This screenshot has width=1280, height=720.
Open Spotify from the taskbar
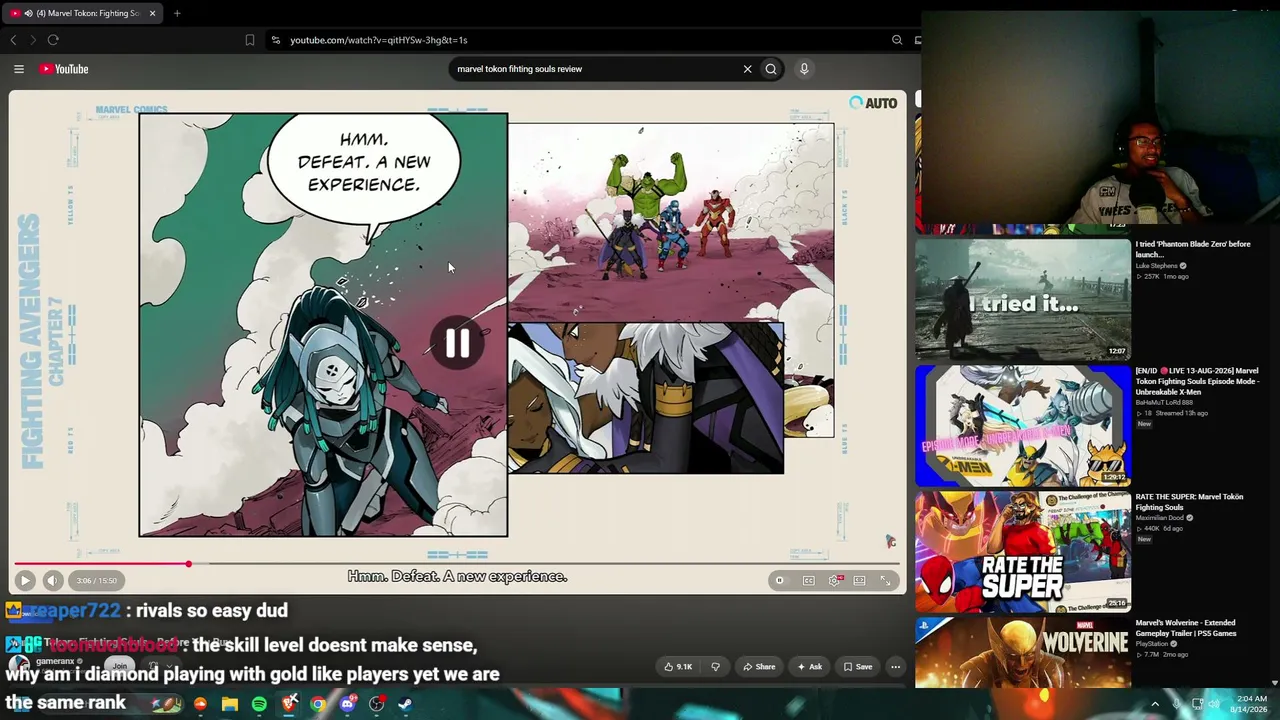coord(259,704)
